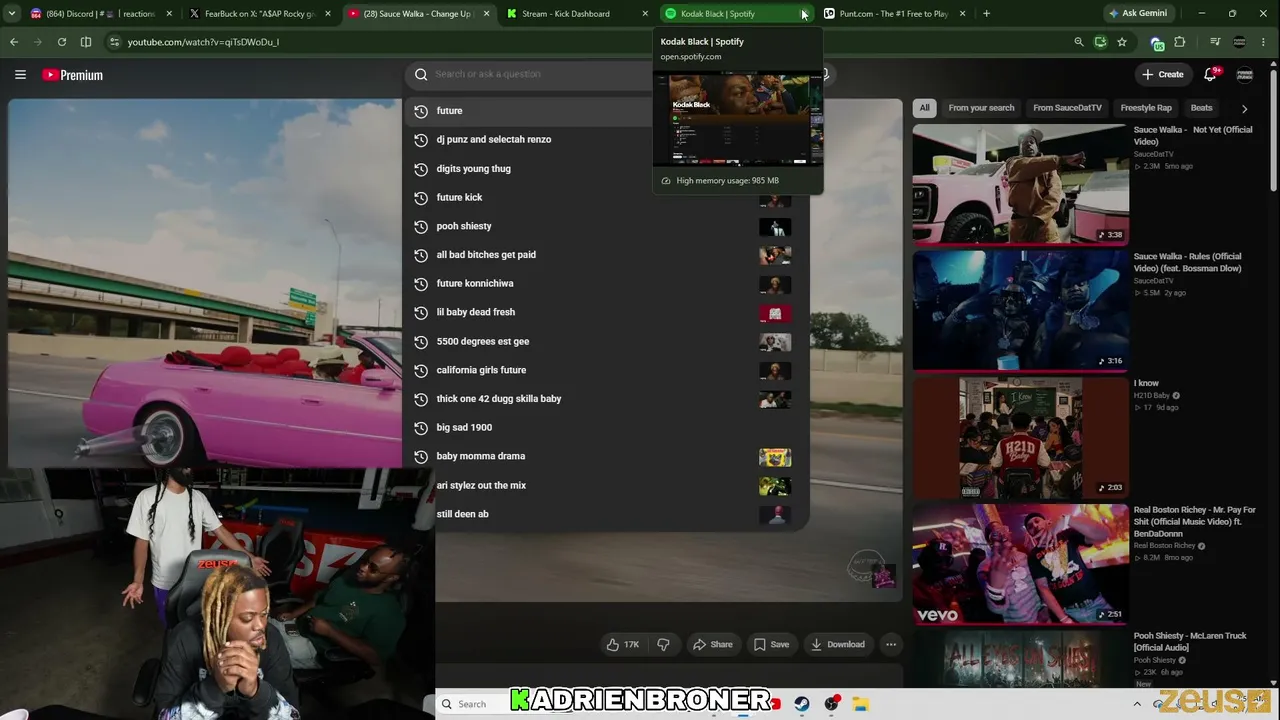Open the YouTube hamburger guide menu
1280x720 pixels.
click(x=20, y=74)
